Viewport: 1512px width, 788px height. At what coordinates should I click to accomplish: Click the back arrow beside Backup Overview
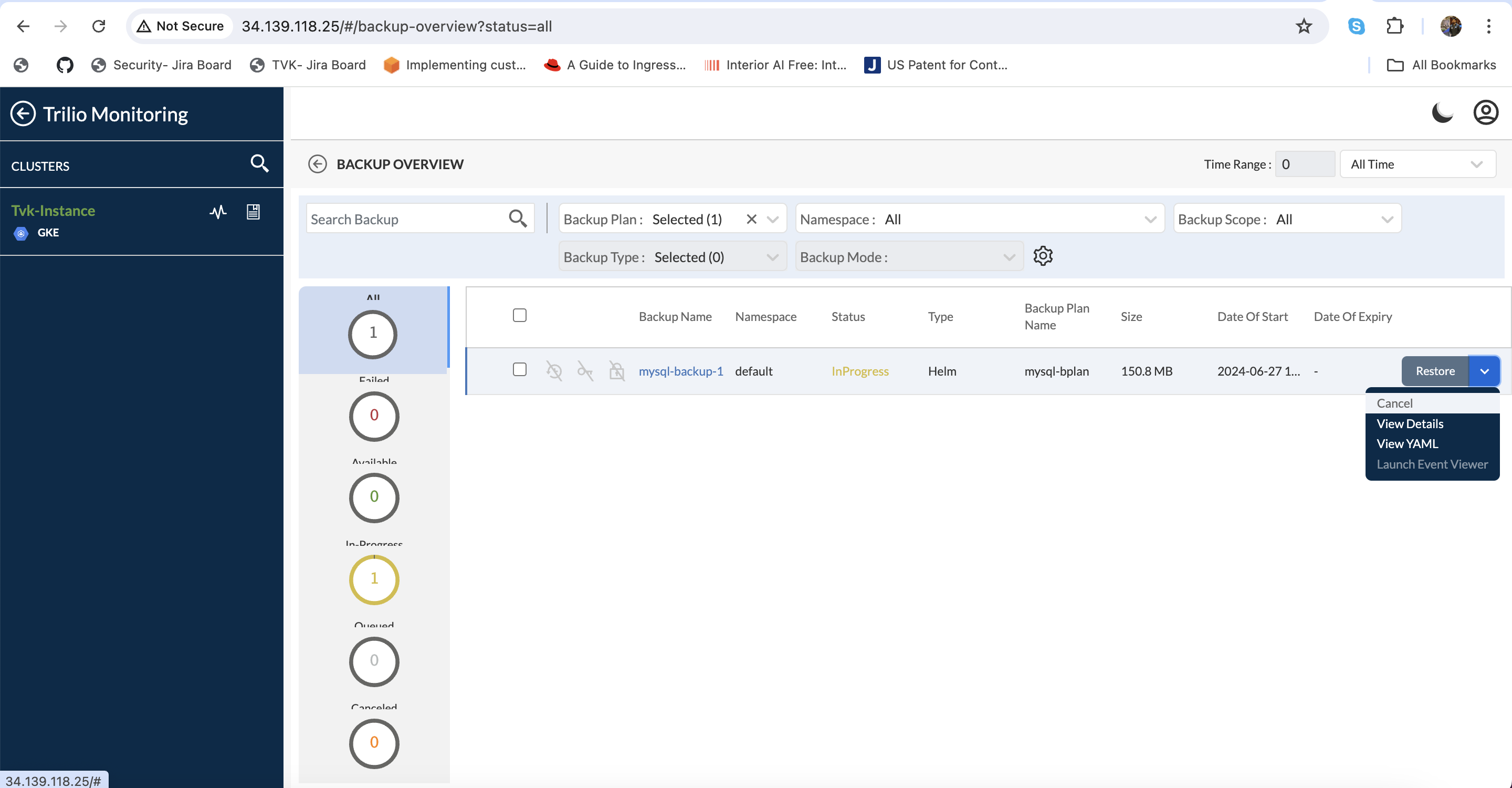[x=318, y=164]
